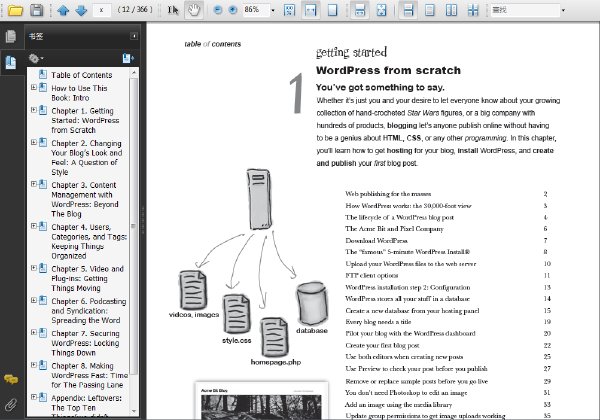The height and width of the screenshot is (420, 600).
Task: Click the bookmarks scrollbar up arrow
Action: (x=134, y=73)
